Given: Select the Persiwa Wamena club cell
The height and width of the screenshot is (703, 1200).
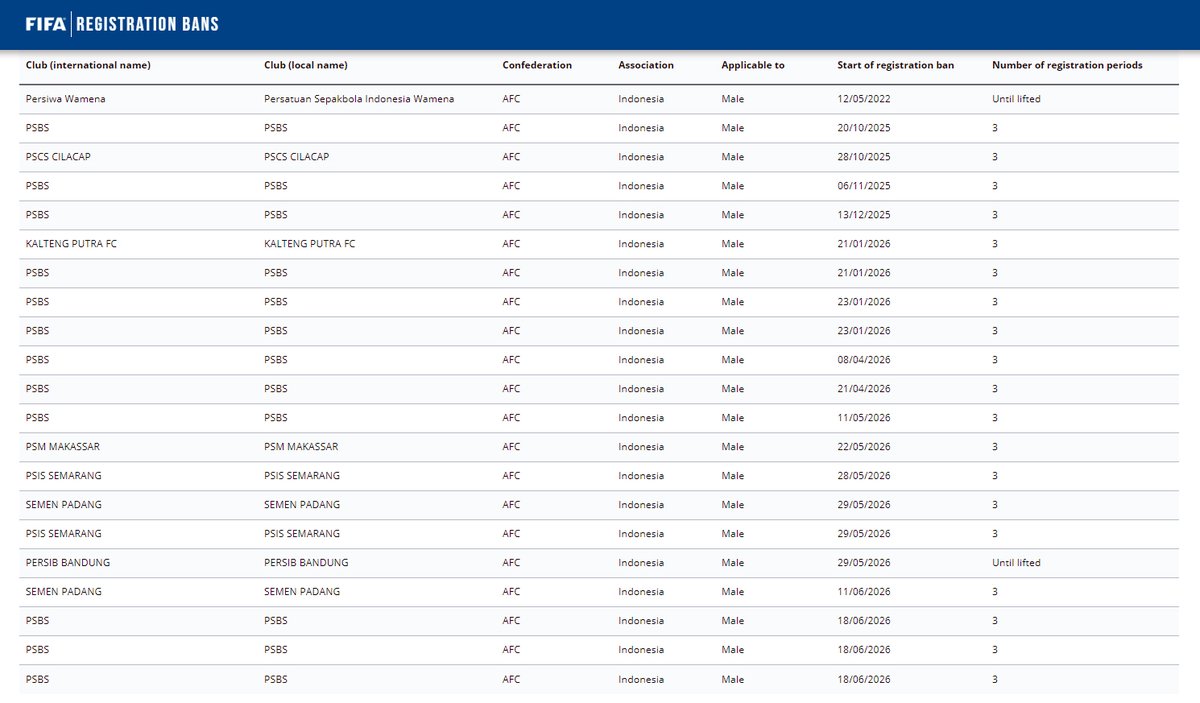Looking at the screenshot, I should pyautogui.click(x=65, y=99).
